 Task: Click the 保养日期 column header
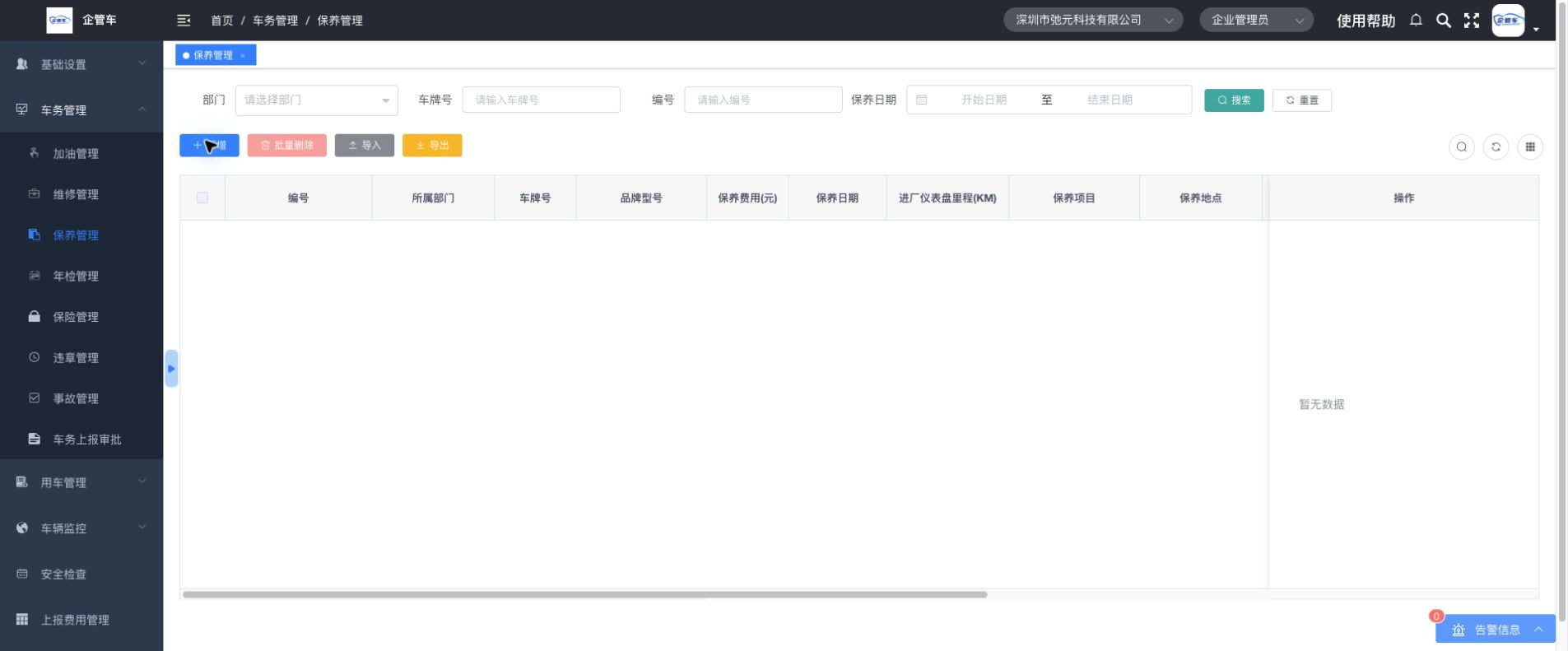(837, 198)
